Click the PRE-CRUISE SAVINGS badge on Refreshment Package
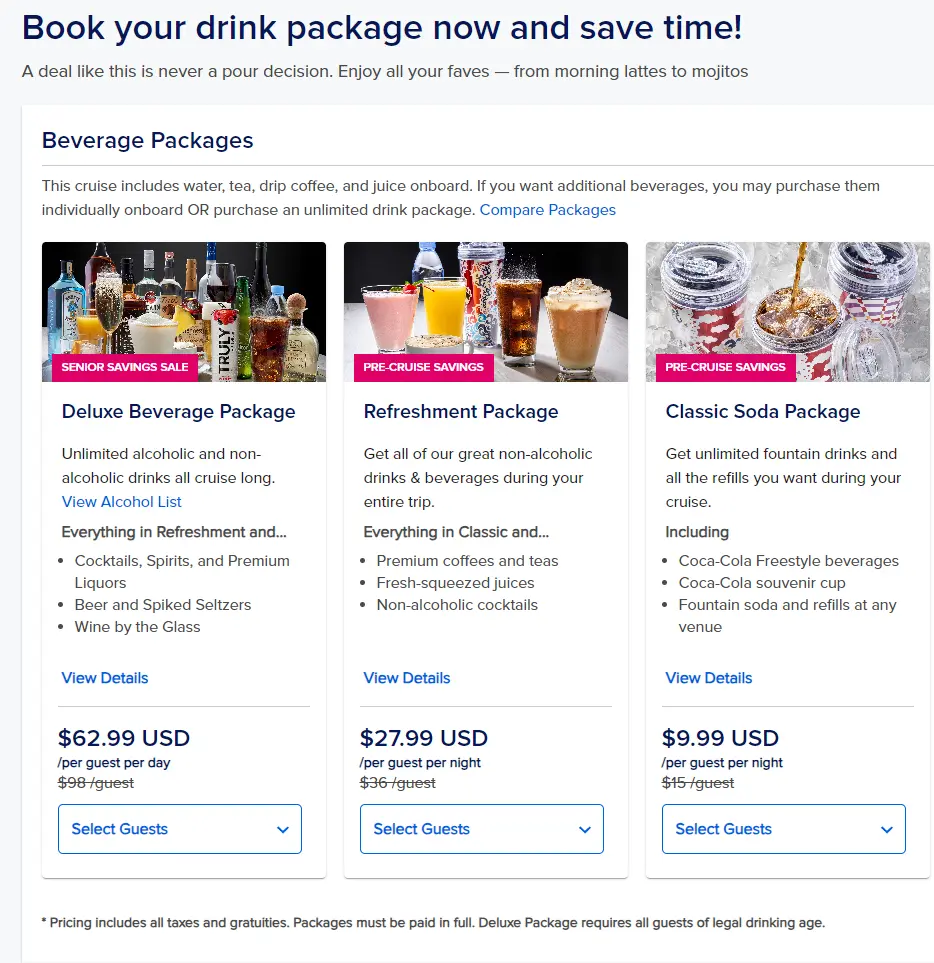This screenshot has width=934, height=963. click(423, 367)
